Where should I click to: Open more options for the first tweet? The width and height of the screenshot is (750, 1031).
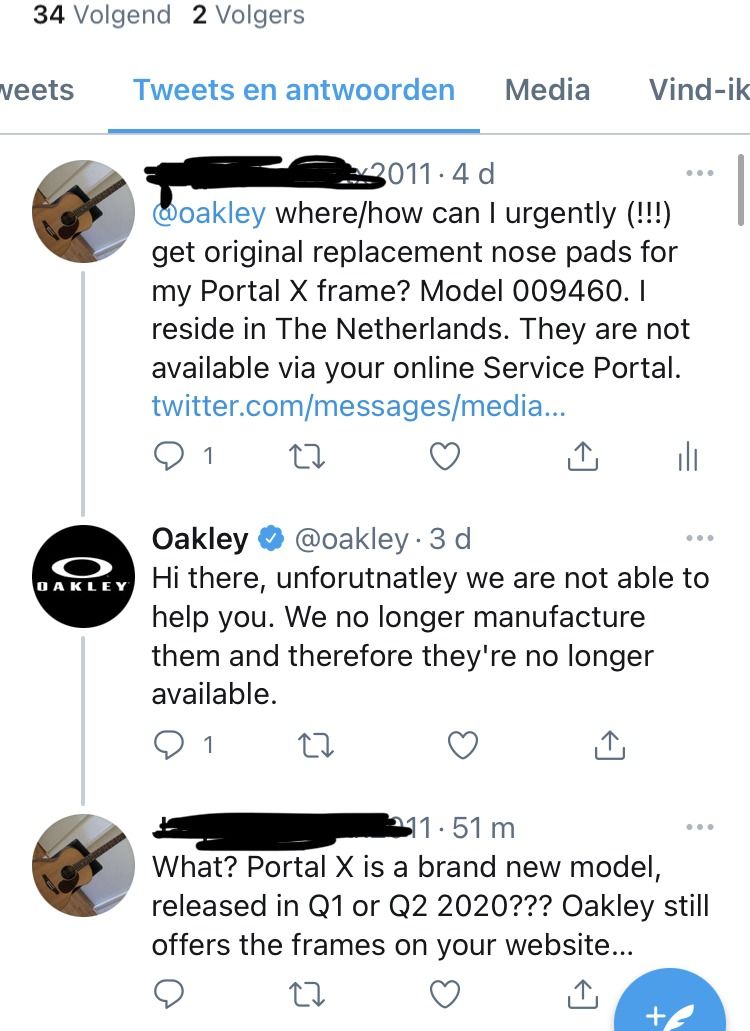click(700, 174)
